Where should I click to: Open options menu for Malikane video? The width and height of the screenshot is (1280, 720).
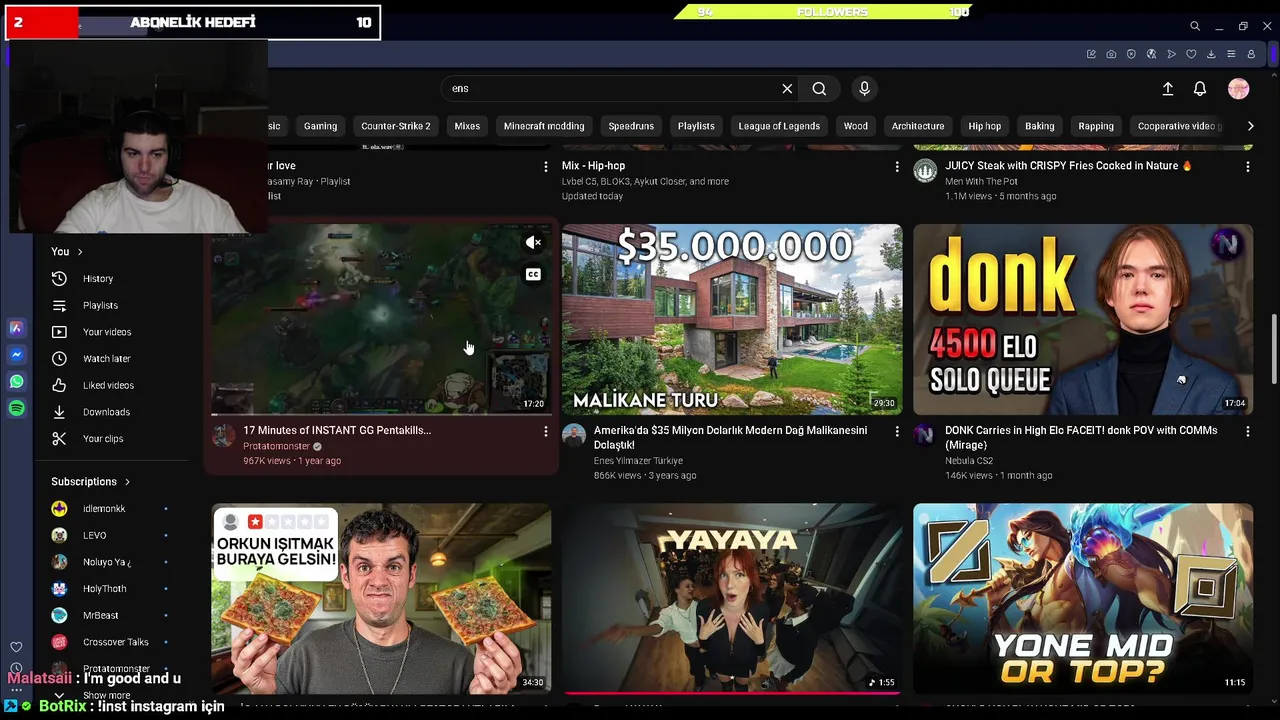[x=896, y=431]
